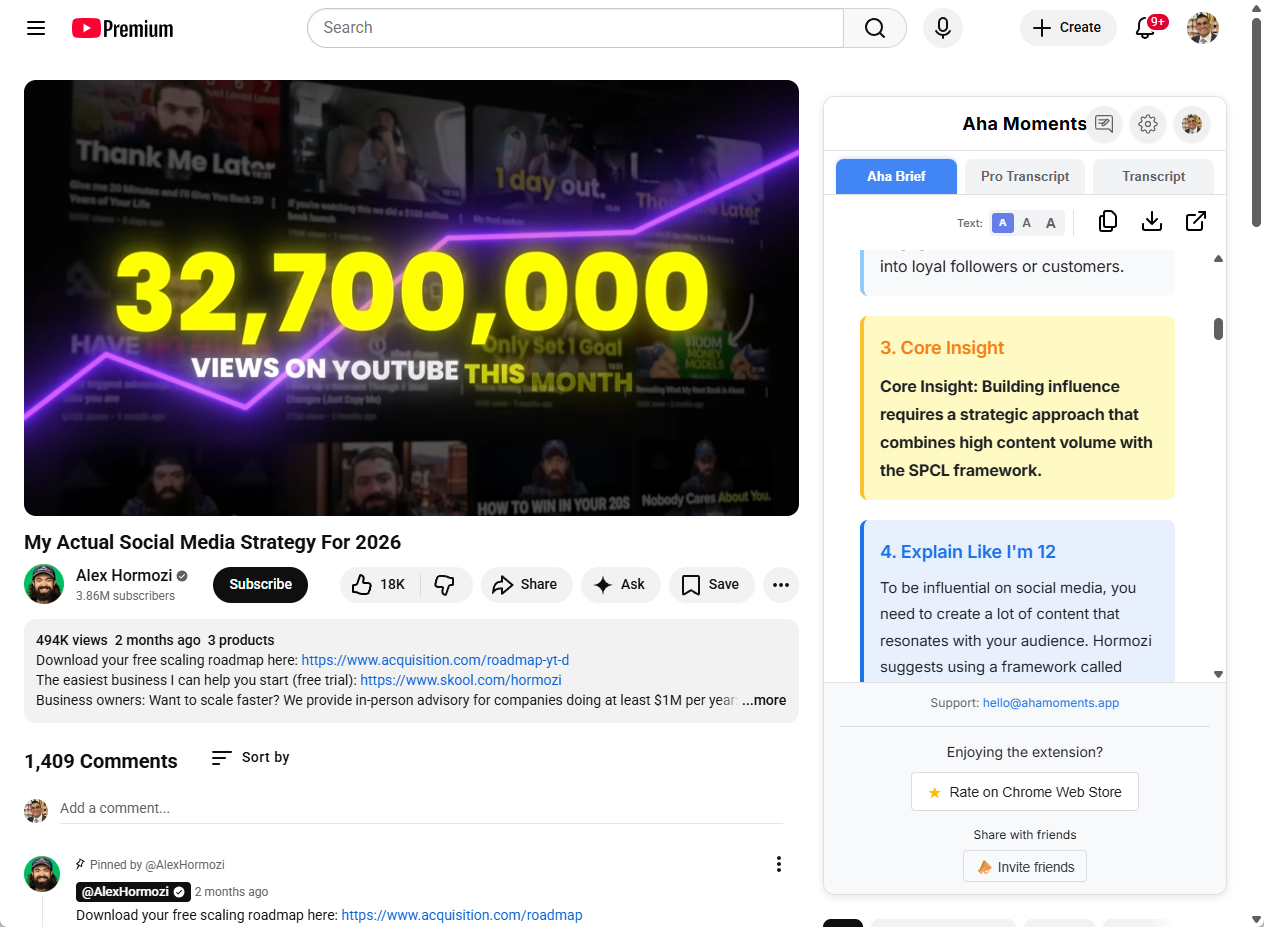This screenshot has height=927, width=1264.
Task: Open skool.com/hormozi link
Action: [461, 680]
